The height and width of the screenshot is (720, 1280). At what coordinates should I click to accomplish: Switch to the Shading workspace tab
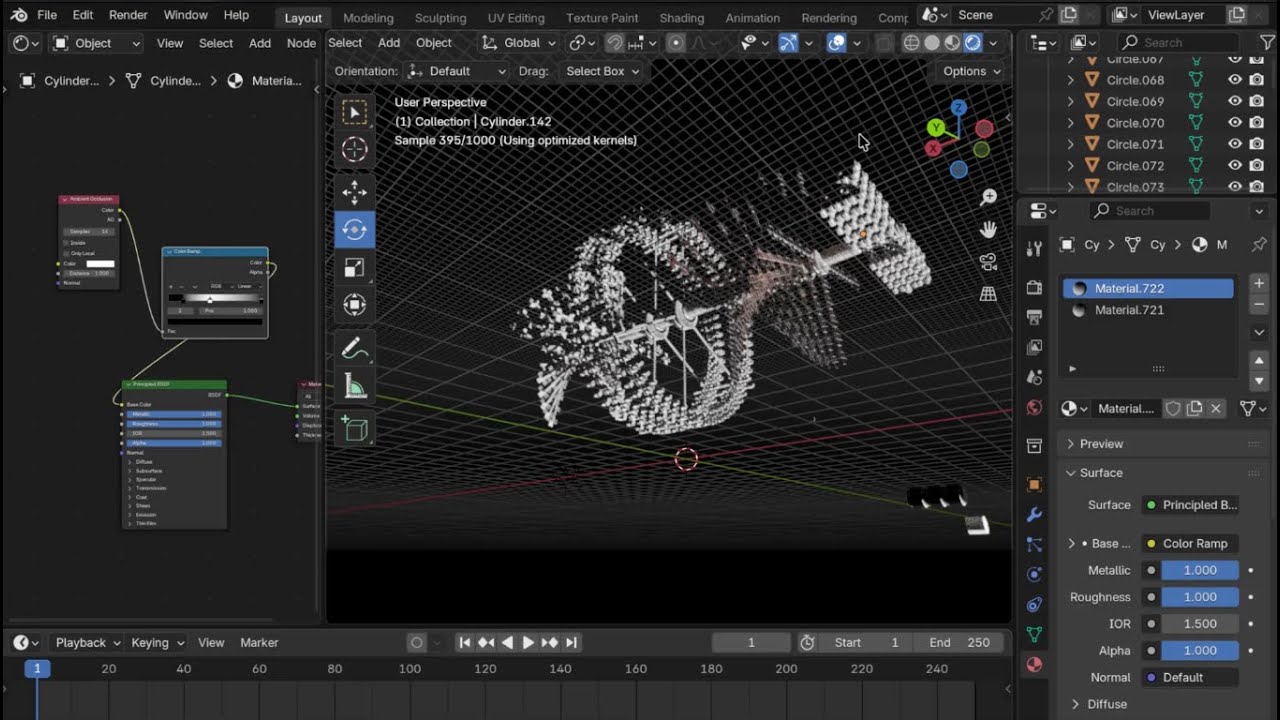tap(681, 18)
